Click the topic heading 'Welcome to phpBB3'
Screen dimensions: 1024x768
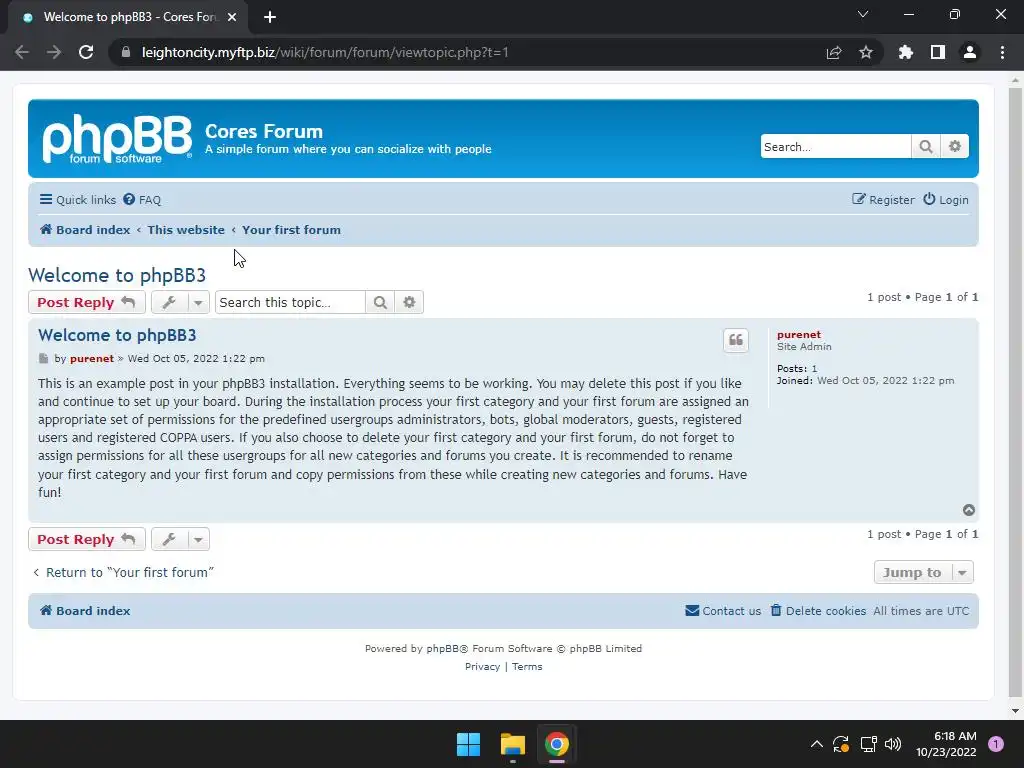click(117, 276)
